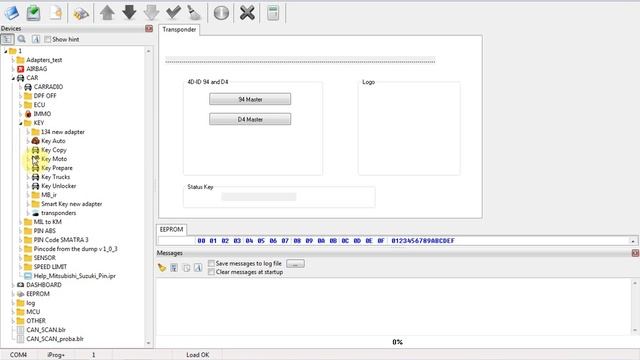Click the font 'A' icon in Devices panel
The width and height of the screenshot is (640, 360).
click(36, 39)
